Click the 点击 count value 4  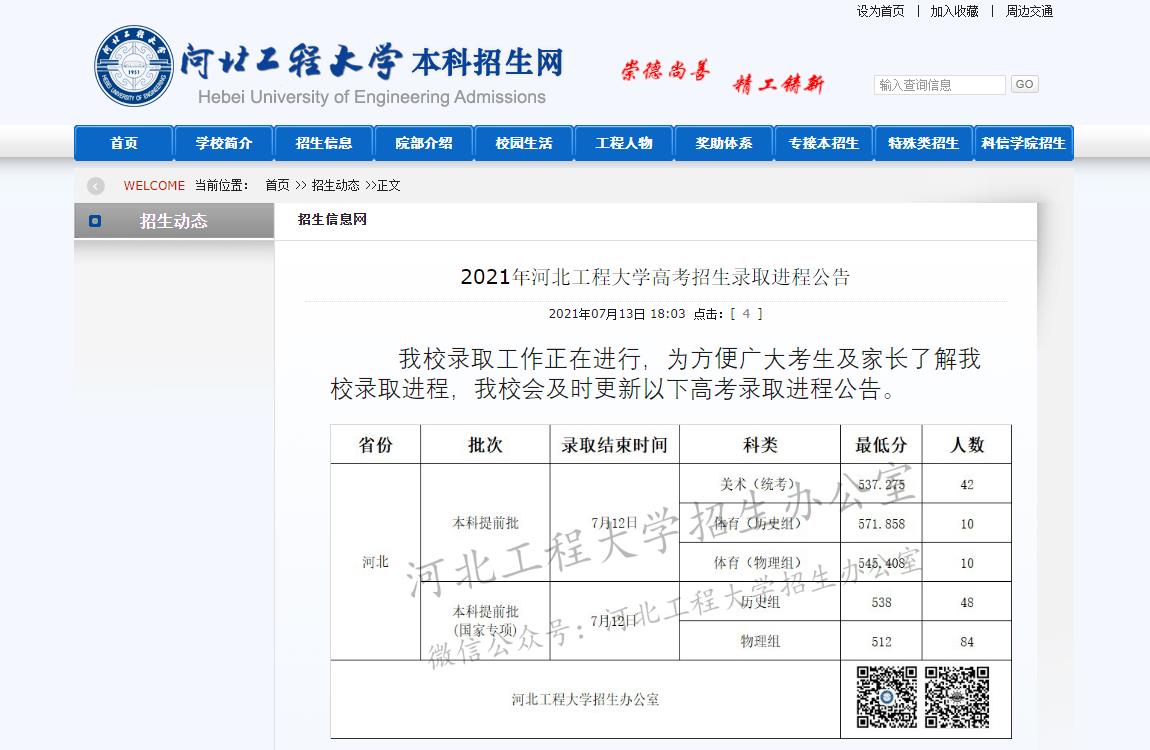point(746,314)
